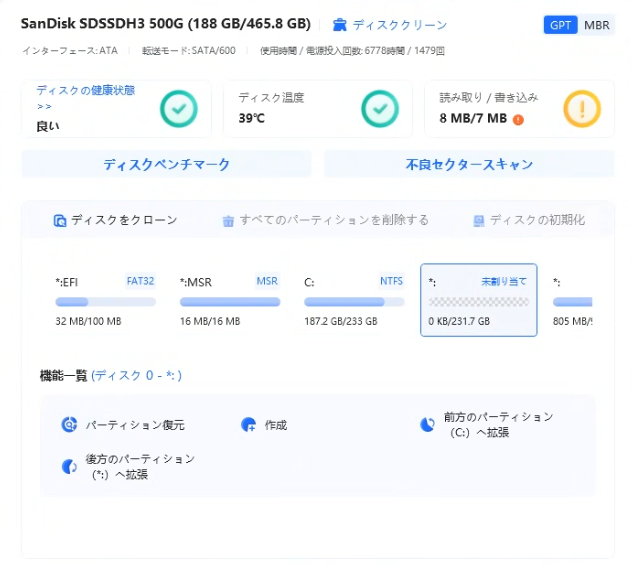This screenshot has height=566, width=632.
Task: Click the 未割り当て label tag
Action: click(x=504, y=281)
